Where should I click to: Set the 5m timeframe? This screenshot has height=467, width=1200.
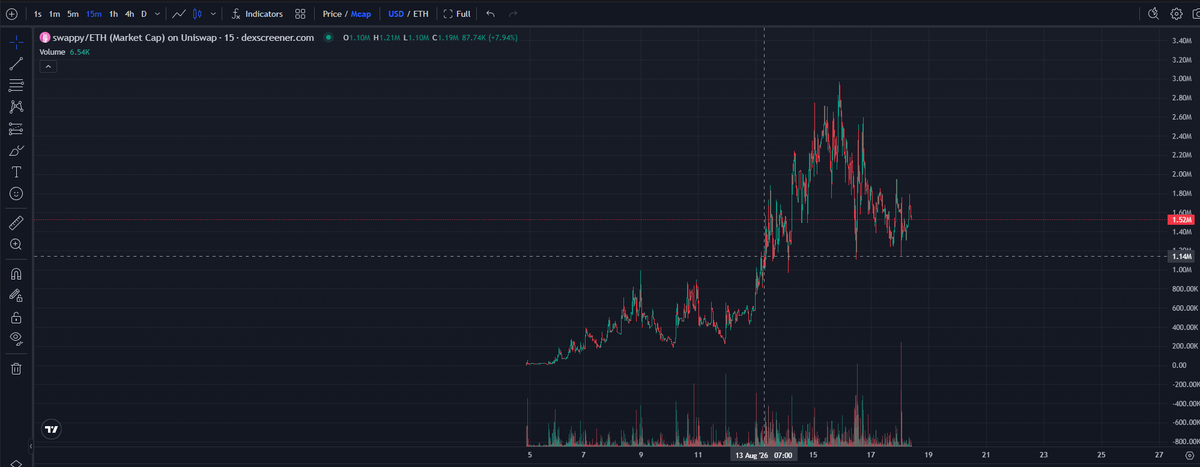(73, 14)
